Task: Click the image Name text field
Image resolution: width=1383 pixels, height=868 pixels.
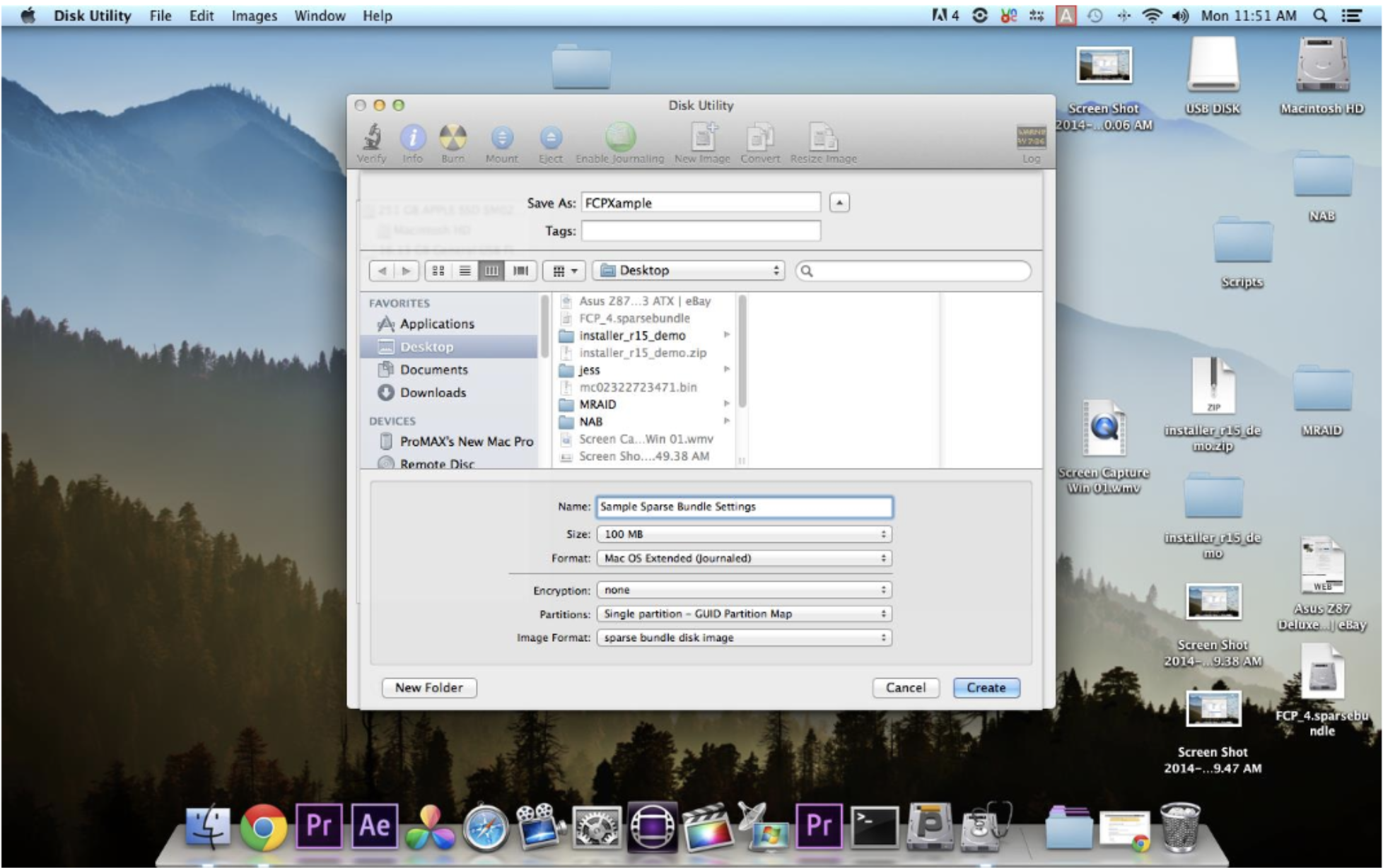Action: click(x=745, y=507)
